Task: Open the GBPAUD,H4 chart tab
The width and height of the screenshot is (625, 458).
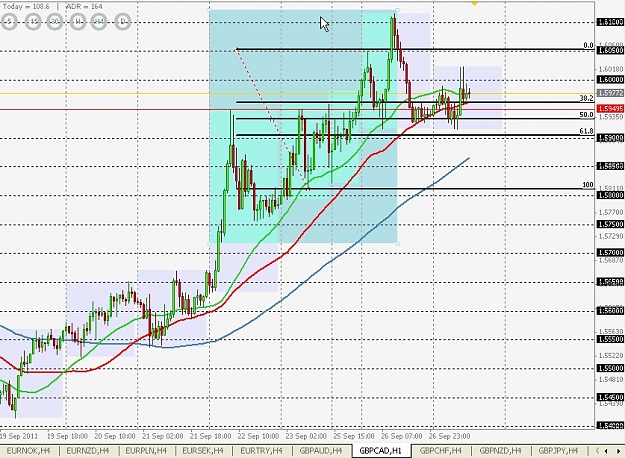Action: (x=320, y=451)
